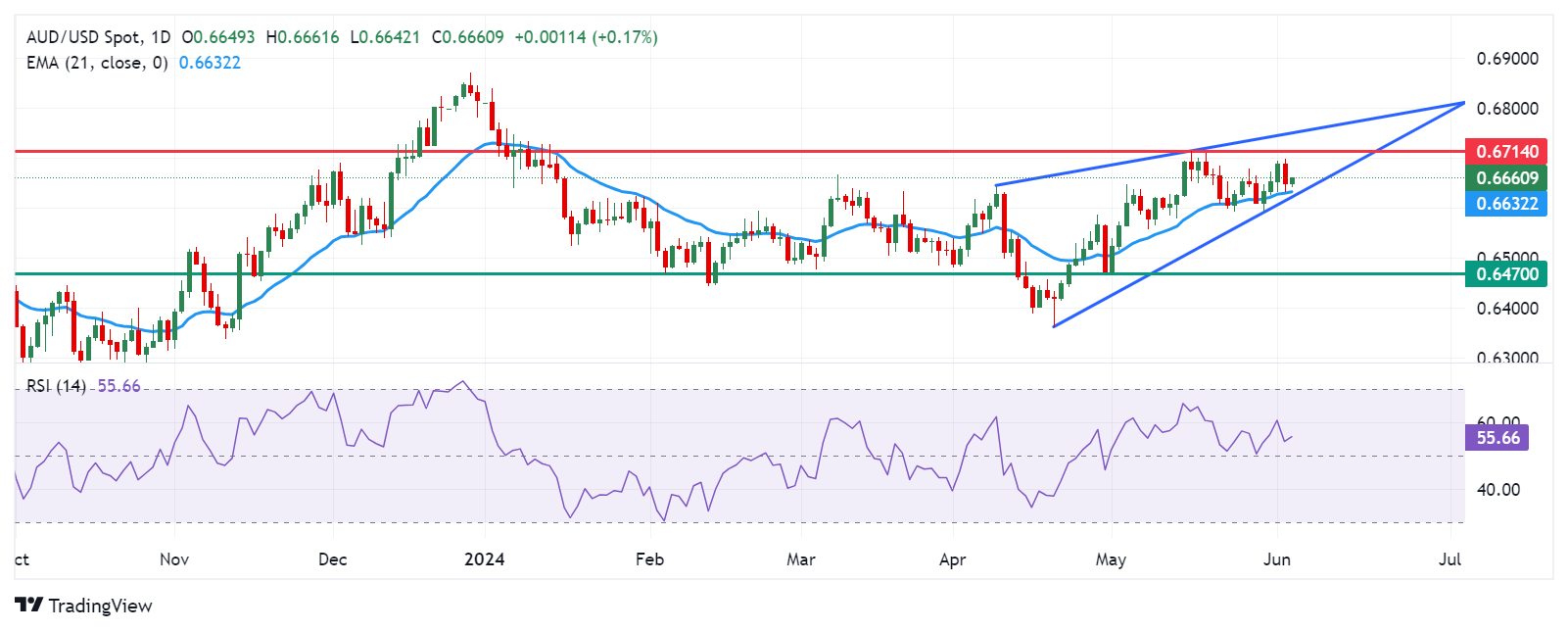Click the 0.68000 price axis label
Screen dimensions: 1568x631
(x=1506, y=109)
